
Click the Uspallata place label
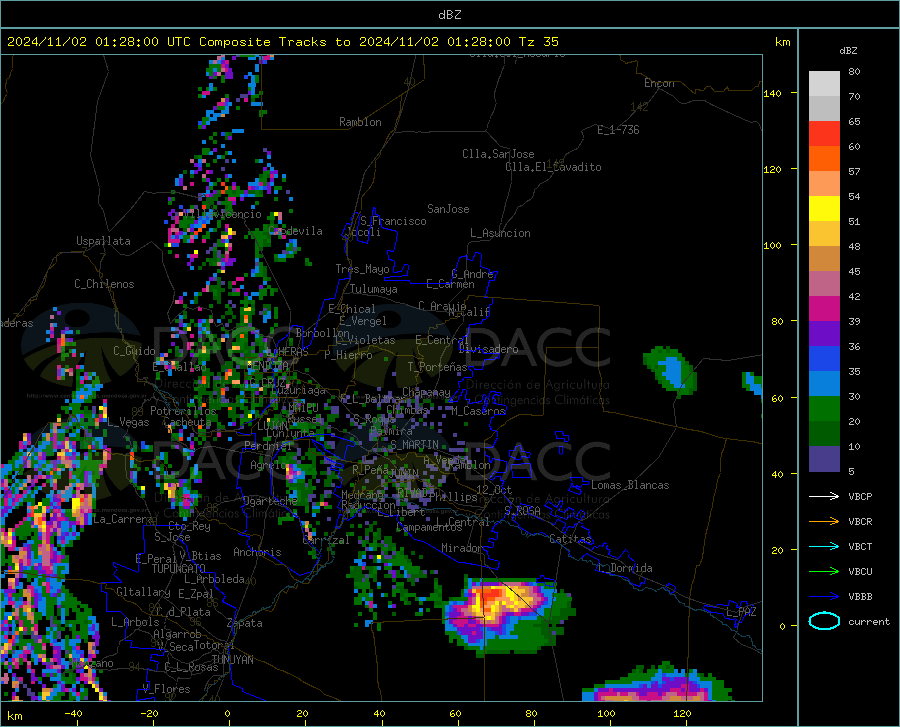(x=103, y=241)
